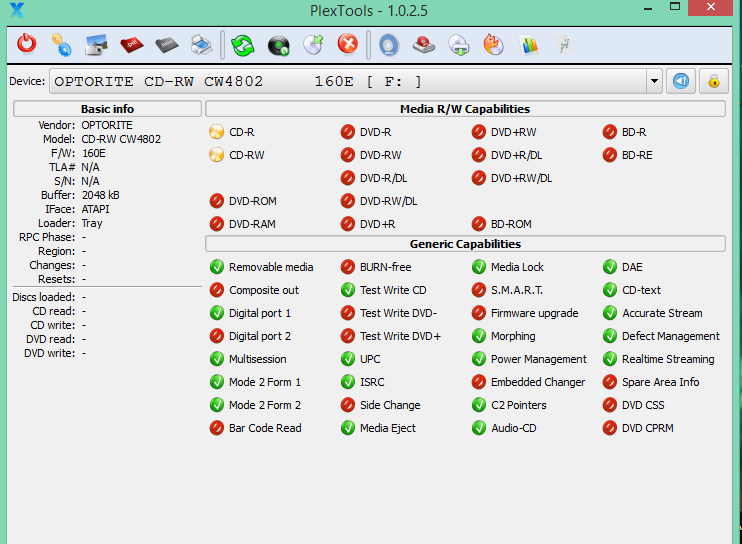Screen dimensions: 742x544
Task: Open the bar chart graphs icon
Action: point(530,45)
